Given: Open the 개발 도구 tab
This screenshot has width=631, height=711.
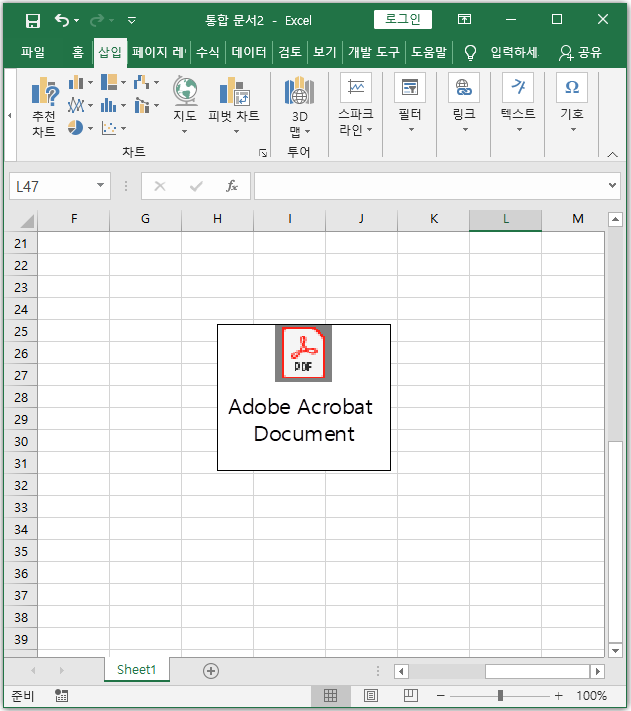Looking at the screenshot, I should coord(374,52).
